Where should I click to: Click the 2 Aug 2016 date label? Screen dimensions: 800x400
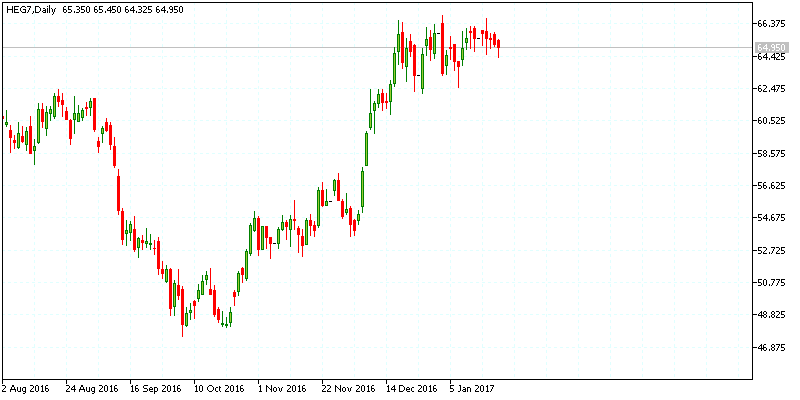pos(28,388)
